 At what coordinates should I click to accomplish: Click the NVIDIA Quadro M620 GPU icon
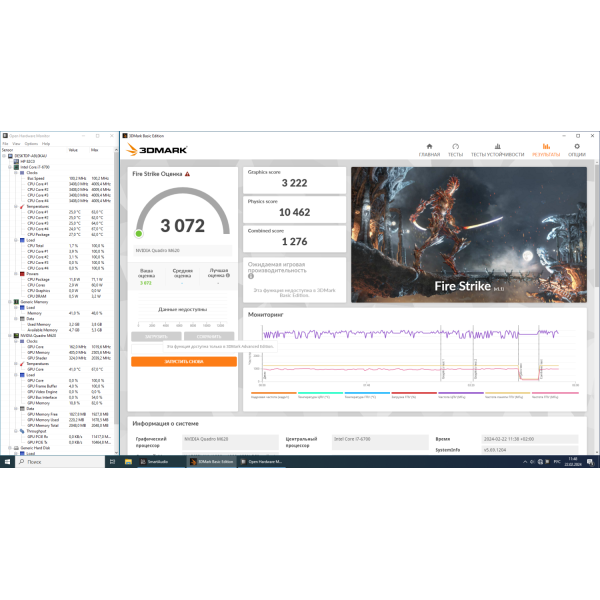[x=16, y=336]
